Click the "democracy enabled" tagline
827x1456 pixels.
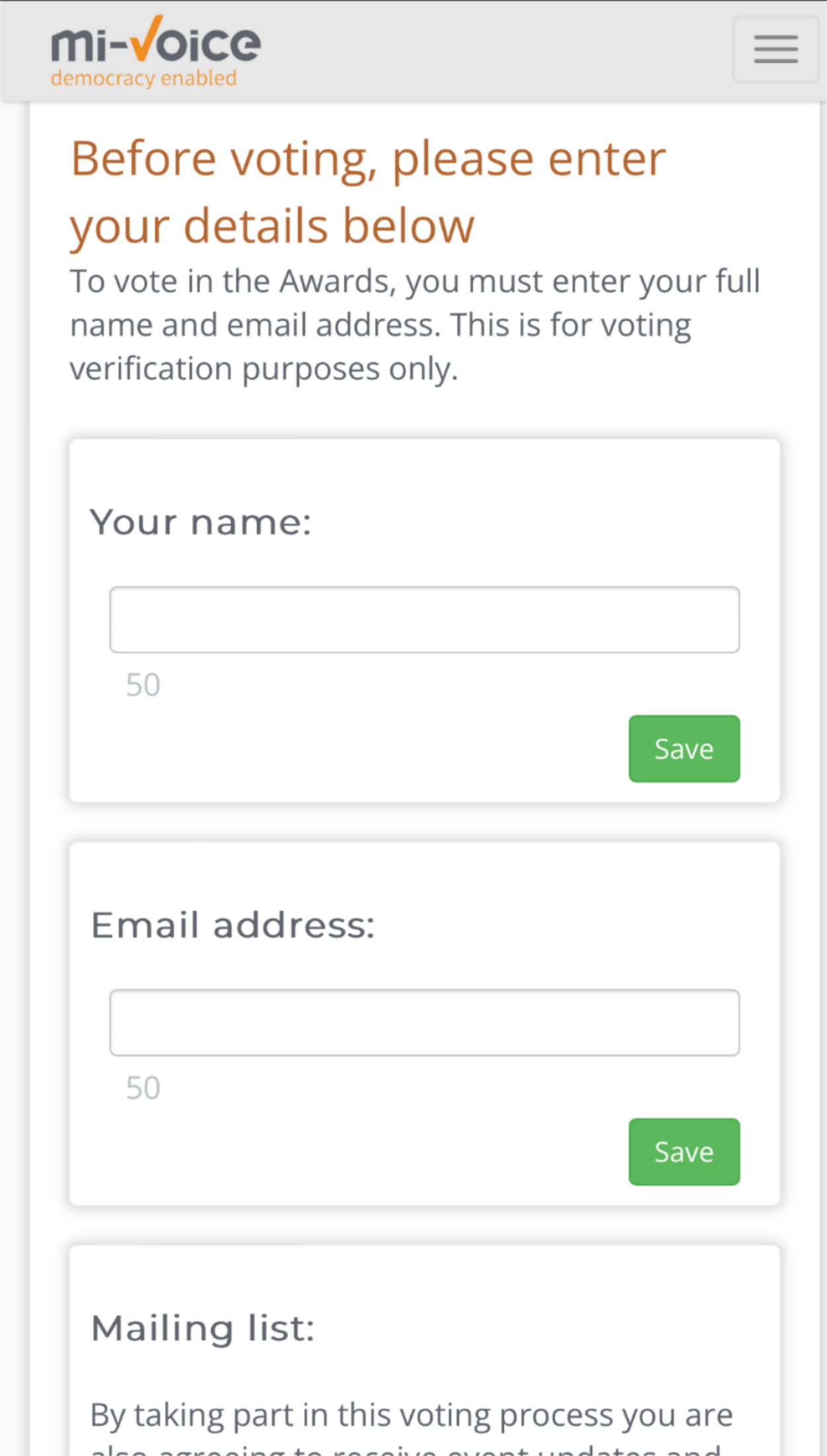click(144, 79)
